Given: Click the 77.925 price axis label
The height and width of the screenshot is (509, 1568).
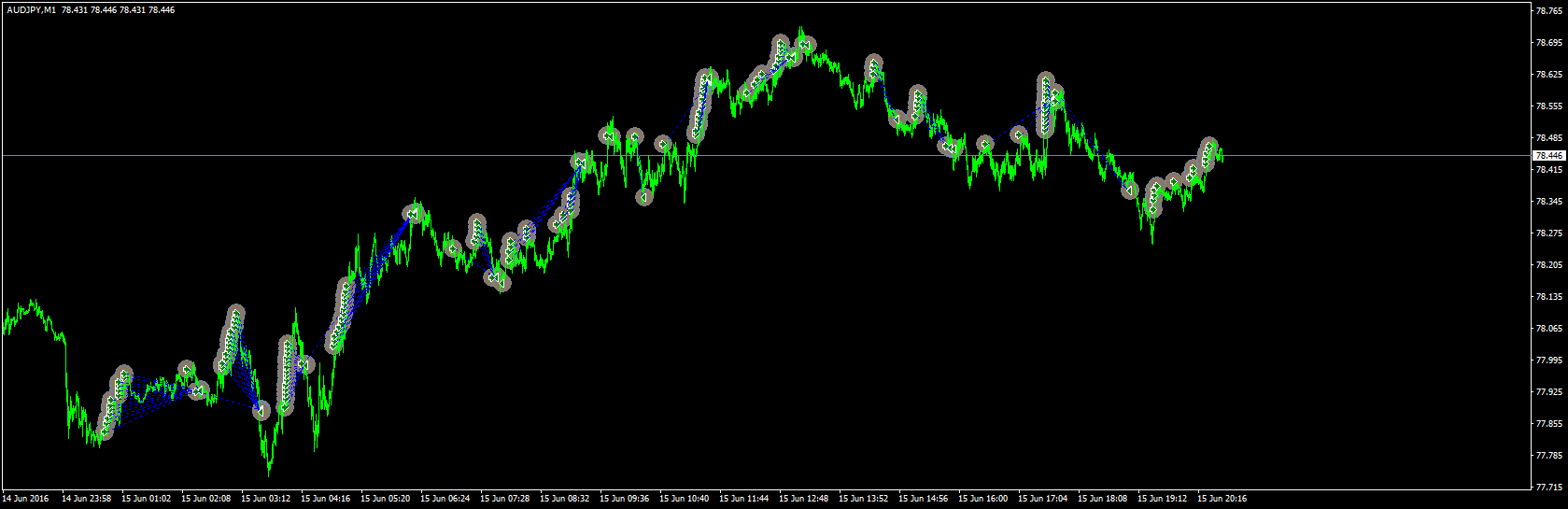Looking at the screenshot, I should 1549,392.
